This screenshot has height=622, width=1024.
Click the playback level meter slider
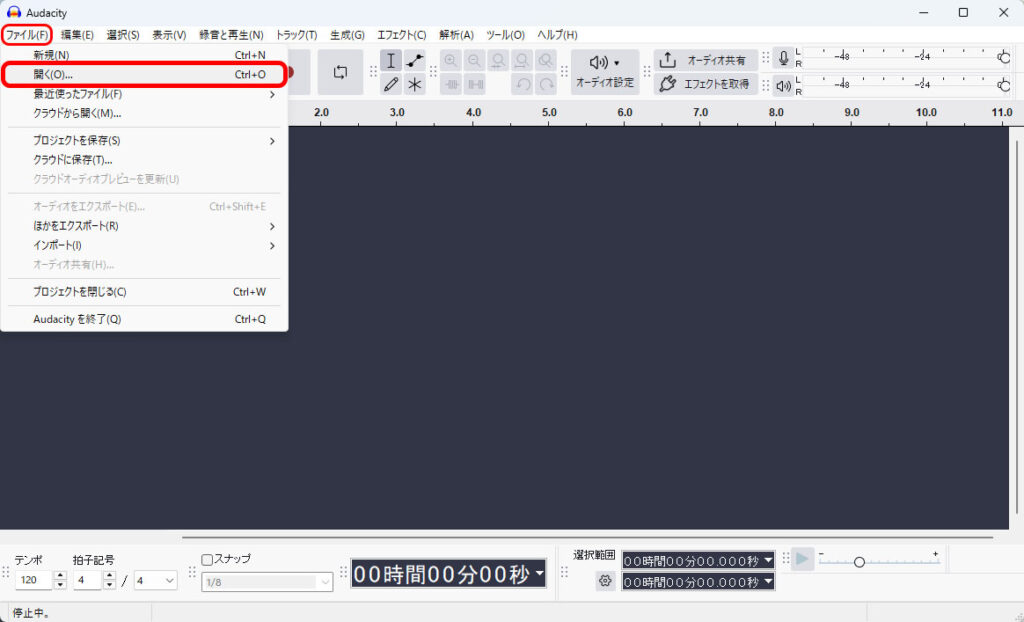tap(1005, 85)
